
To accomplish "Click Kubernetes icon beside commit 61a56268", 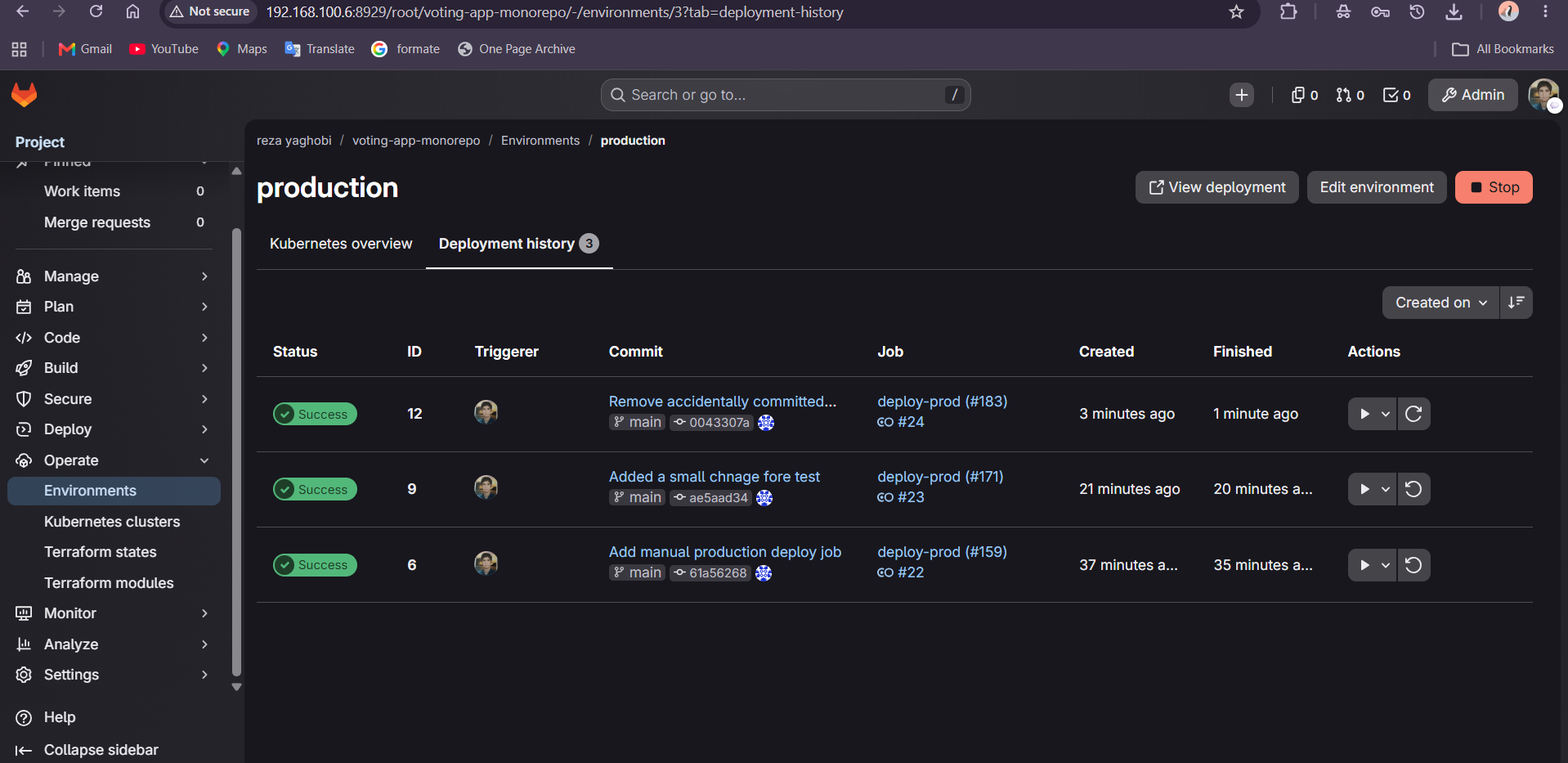I will [764, 573].
